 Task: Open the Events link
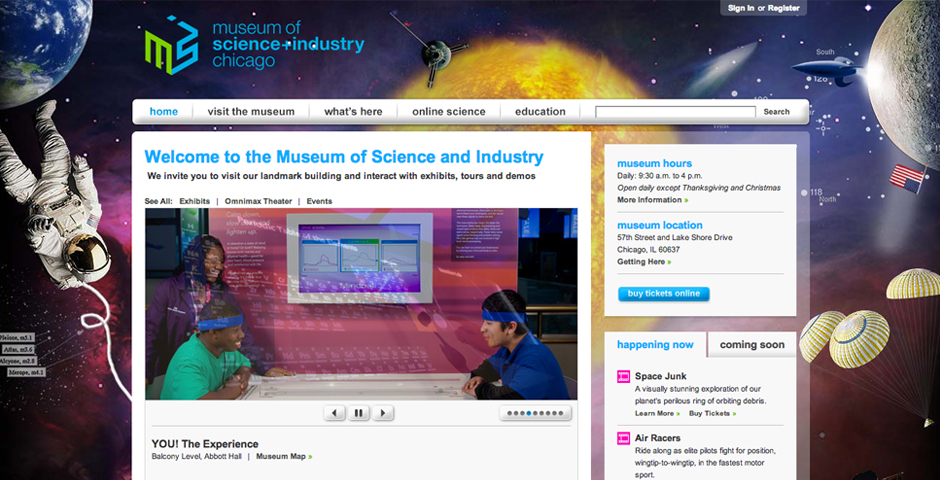click(320, 201)
